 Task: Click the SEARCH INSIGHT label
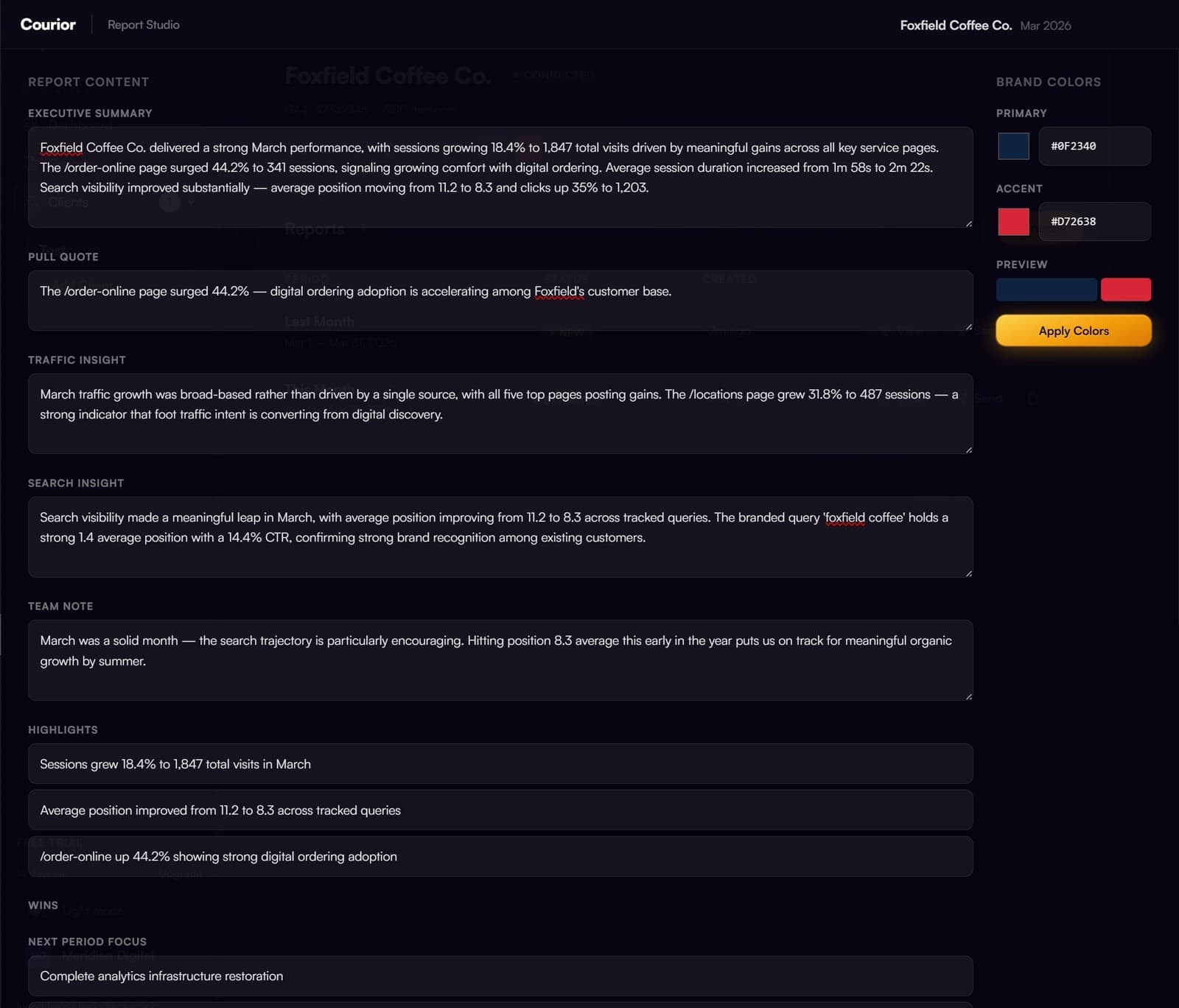pos(76,483)
